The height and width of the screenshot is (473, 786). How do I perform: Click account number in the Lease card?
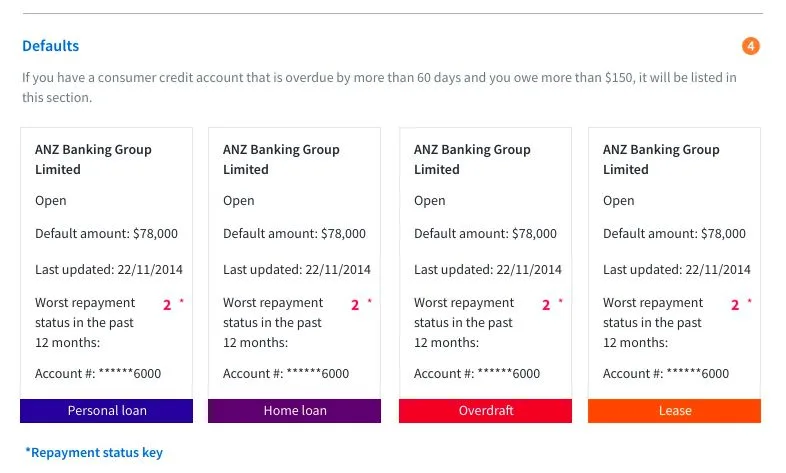pos(666,373)
